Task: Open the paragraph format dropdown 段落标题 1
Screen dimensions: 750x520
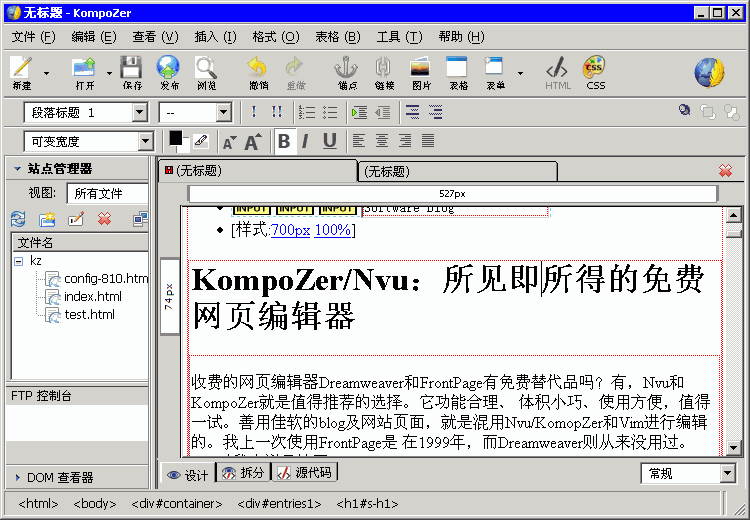Action: coord(88,113)
